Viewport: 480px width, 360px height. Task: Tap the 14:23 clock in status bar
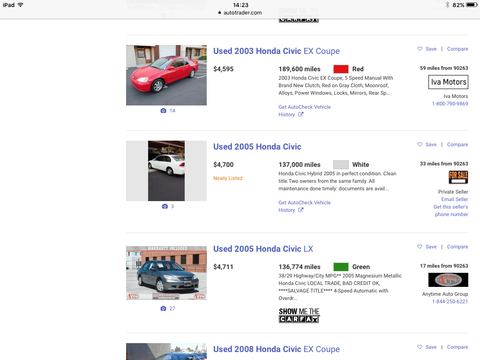point(241,5)
